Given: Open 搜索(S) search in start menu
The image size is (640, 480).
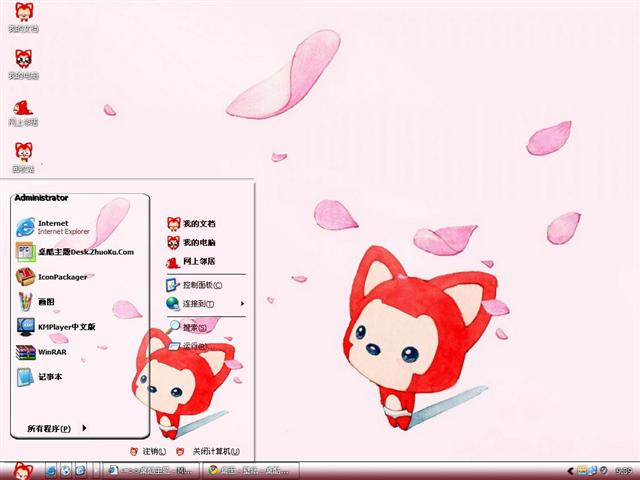Looking at the screenshot, I should [x=188, y=327].
